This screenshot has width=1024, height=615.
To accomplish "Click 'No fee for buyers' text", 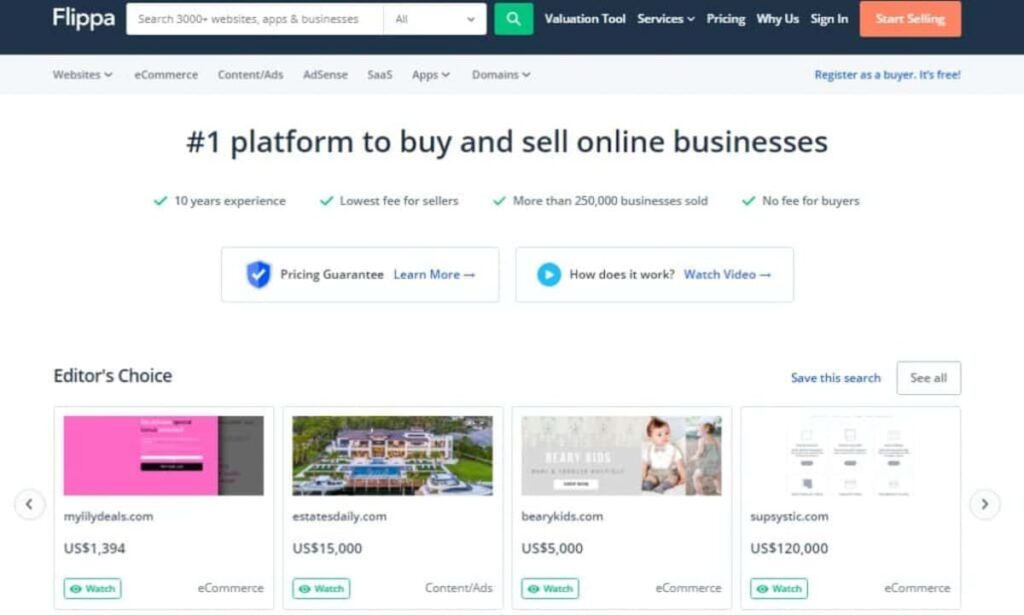I will click(x=810, y=200).
